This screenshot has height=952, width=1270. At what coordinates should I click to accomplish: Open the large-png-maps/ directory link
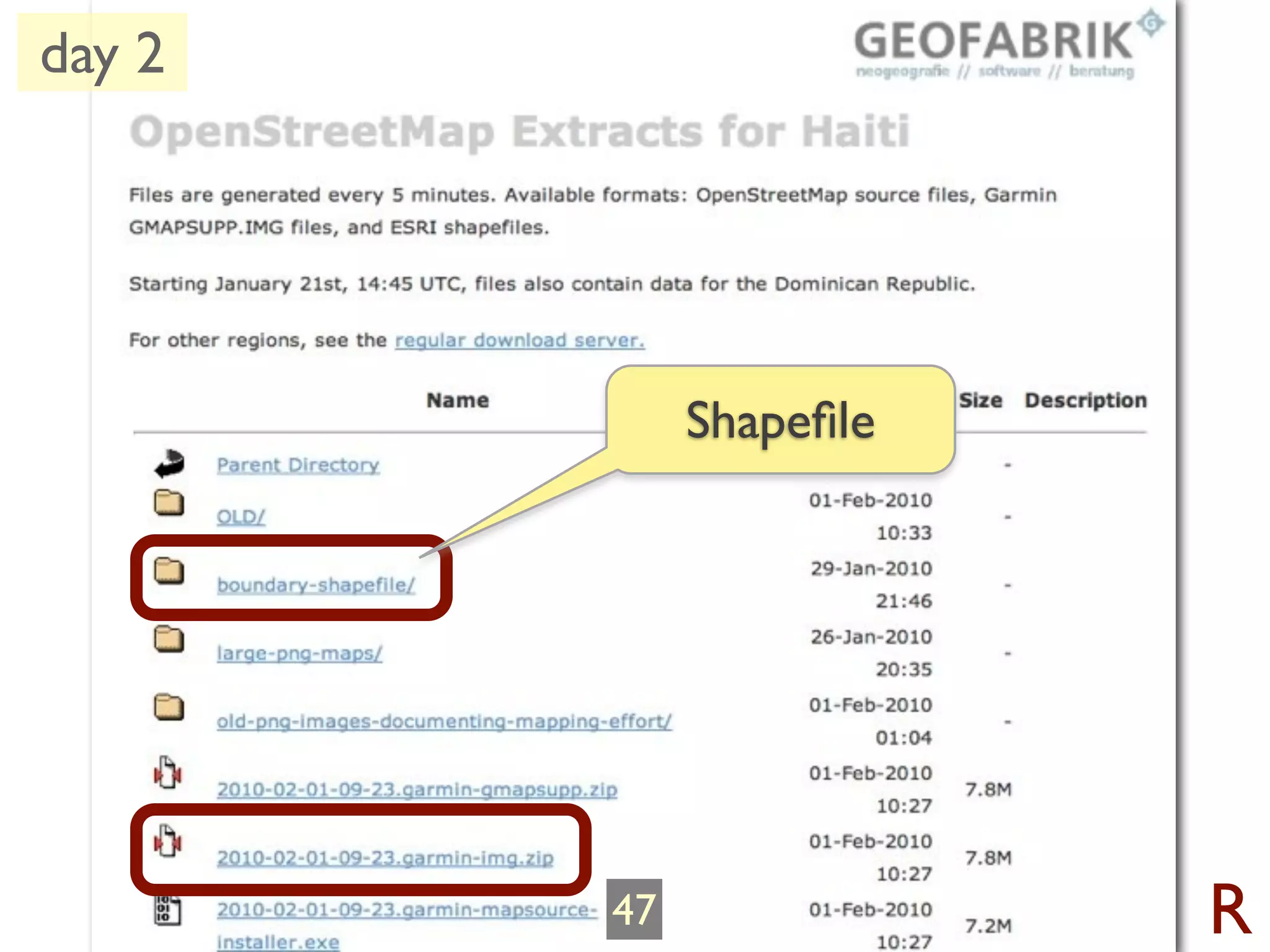pos(300,653)
